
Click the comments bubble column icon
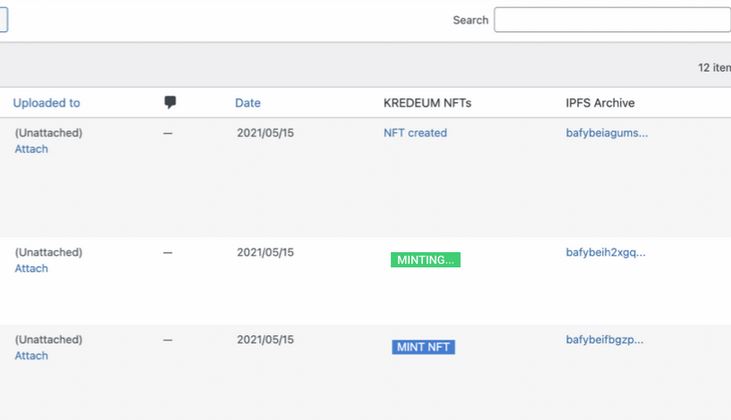170,102
